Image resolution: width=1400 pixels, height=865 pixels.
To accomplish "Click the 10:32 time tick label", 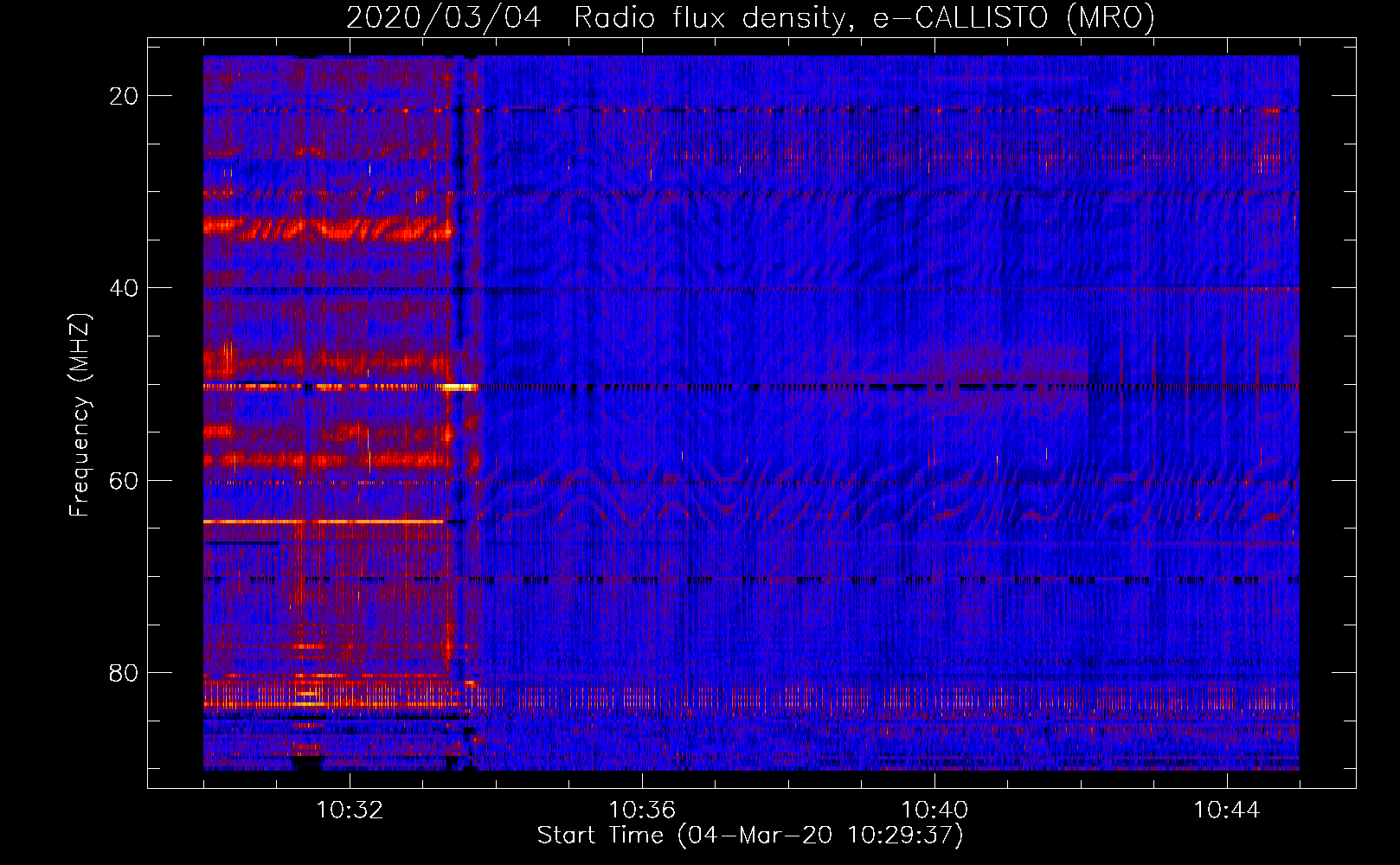I will point(350,811).
